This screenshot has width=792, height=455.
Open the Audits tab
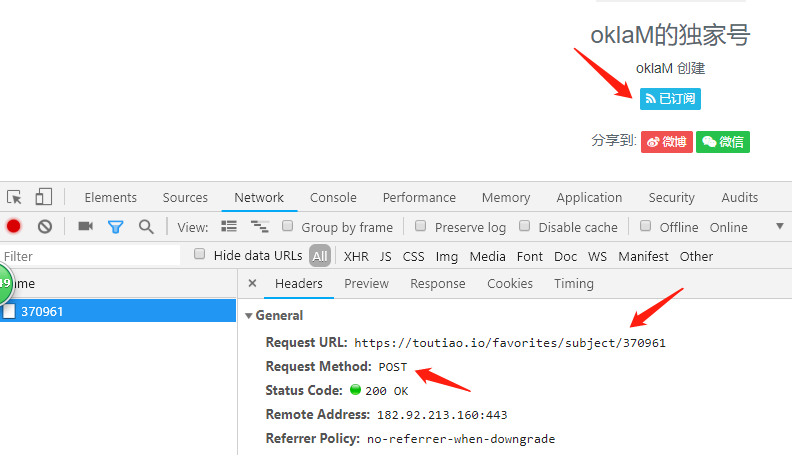pos(739,197)
